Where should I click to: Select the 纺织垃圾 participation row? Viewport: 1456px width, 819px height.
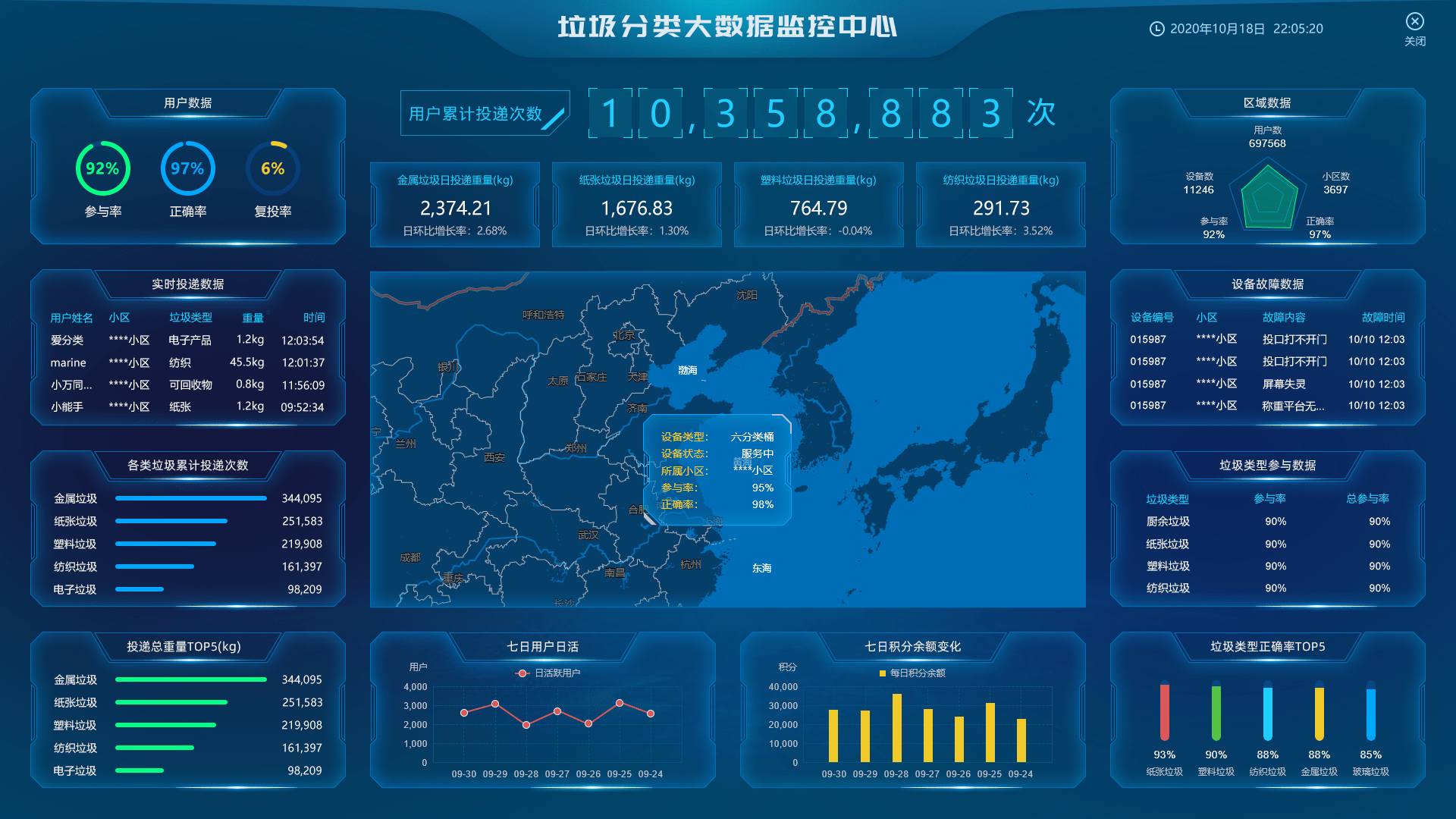click(1268, 588)
